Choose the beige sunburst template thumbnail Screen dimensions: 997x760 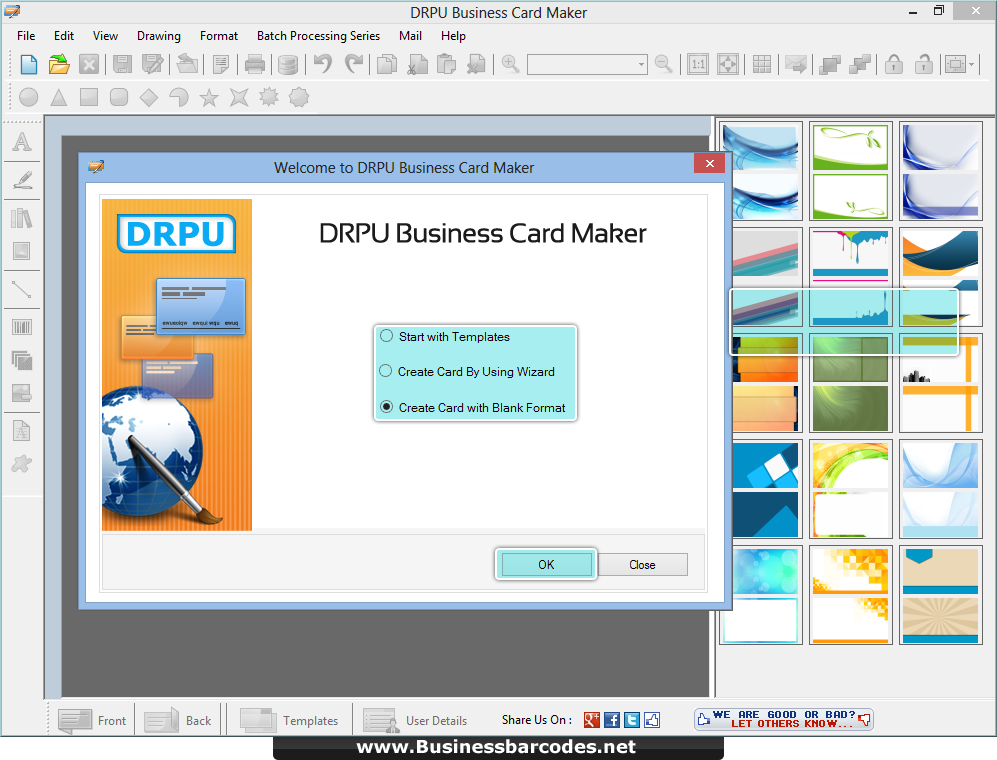tap(940, 595)
